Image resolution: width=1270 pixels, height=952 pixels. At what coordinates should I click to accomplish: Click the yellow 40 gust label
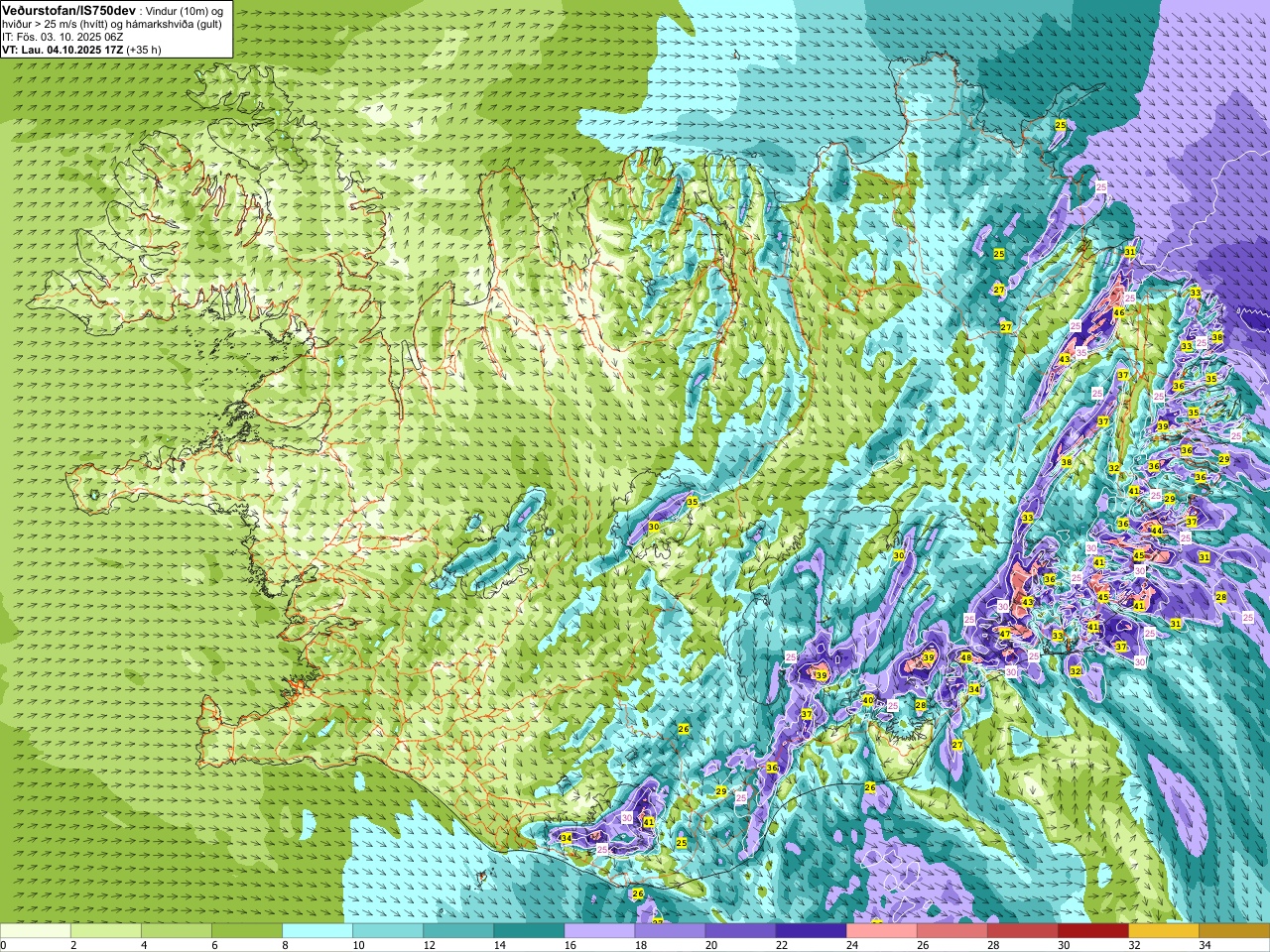[868, 699]
